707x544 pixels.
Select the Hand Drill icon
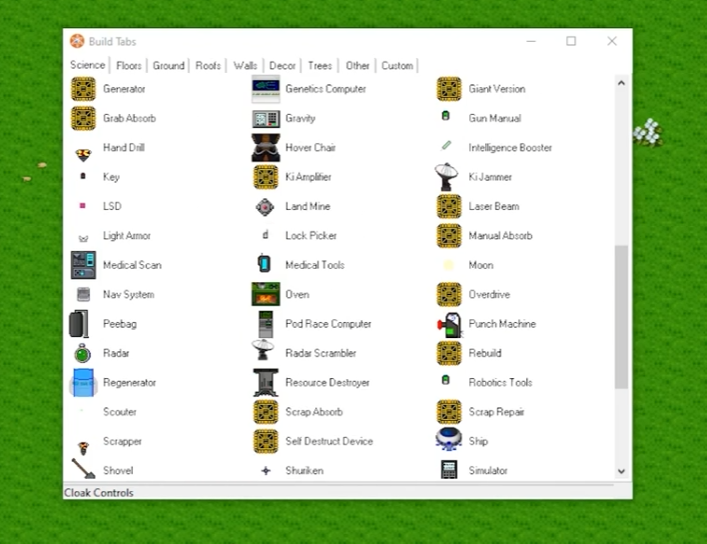83,155
